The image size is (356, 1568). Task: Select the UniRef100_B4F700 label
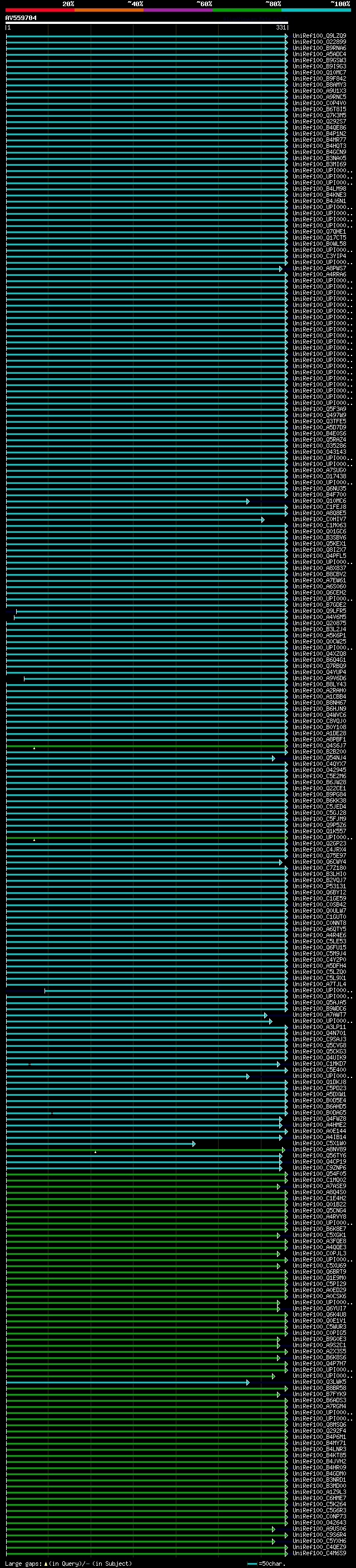[x=319, y=495]
